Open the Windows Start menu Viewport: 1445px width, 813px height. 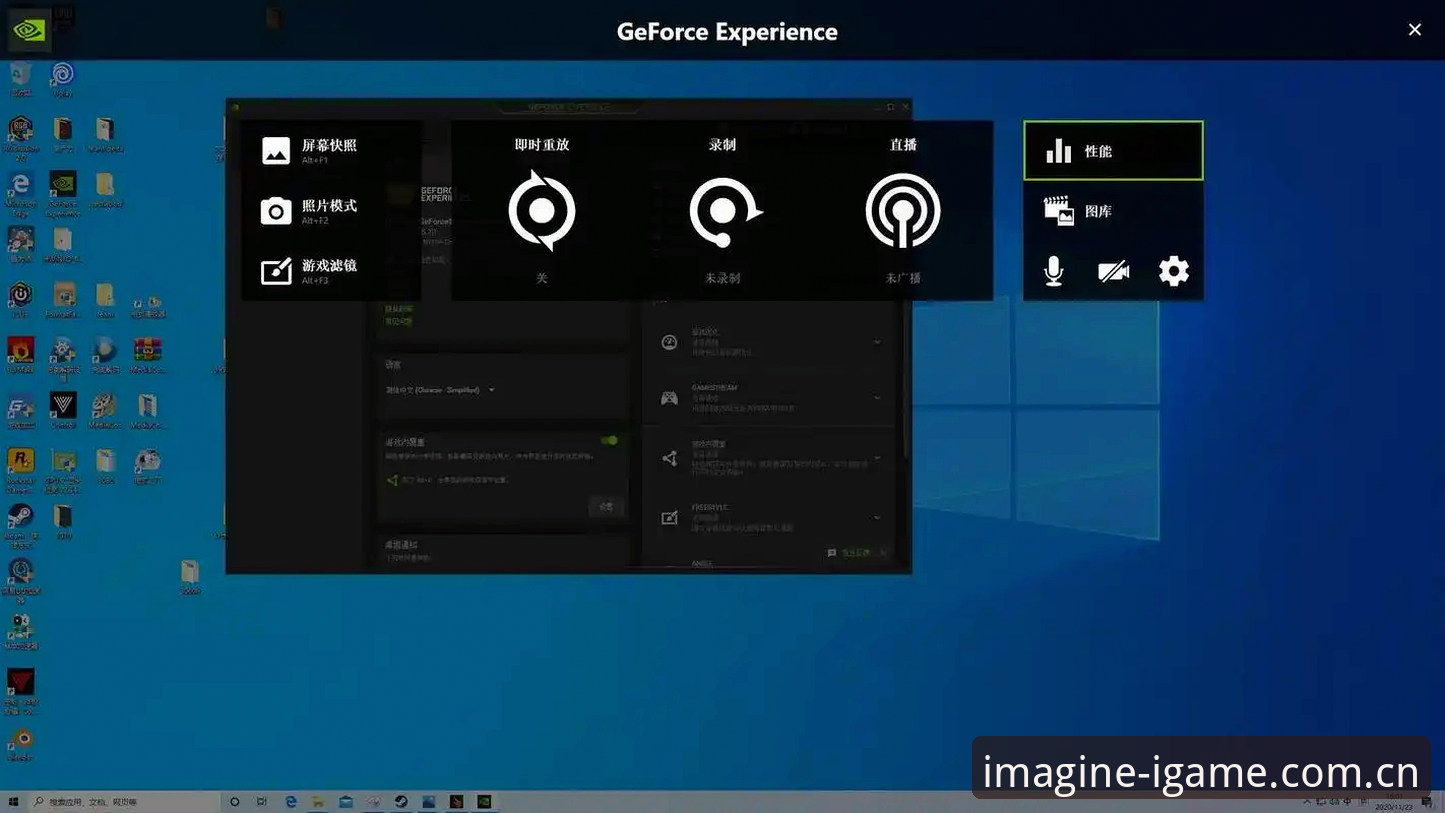pyautogui.click(x=13, y=802)
